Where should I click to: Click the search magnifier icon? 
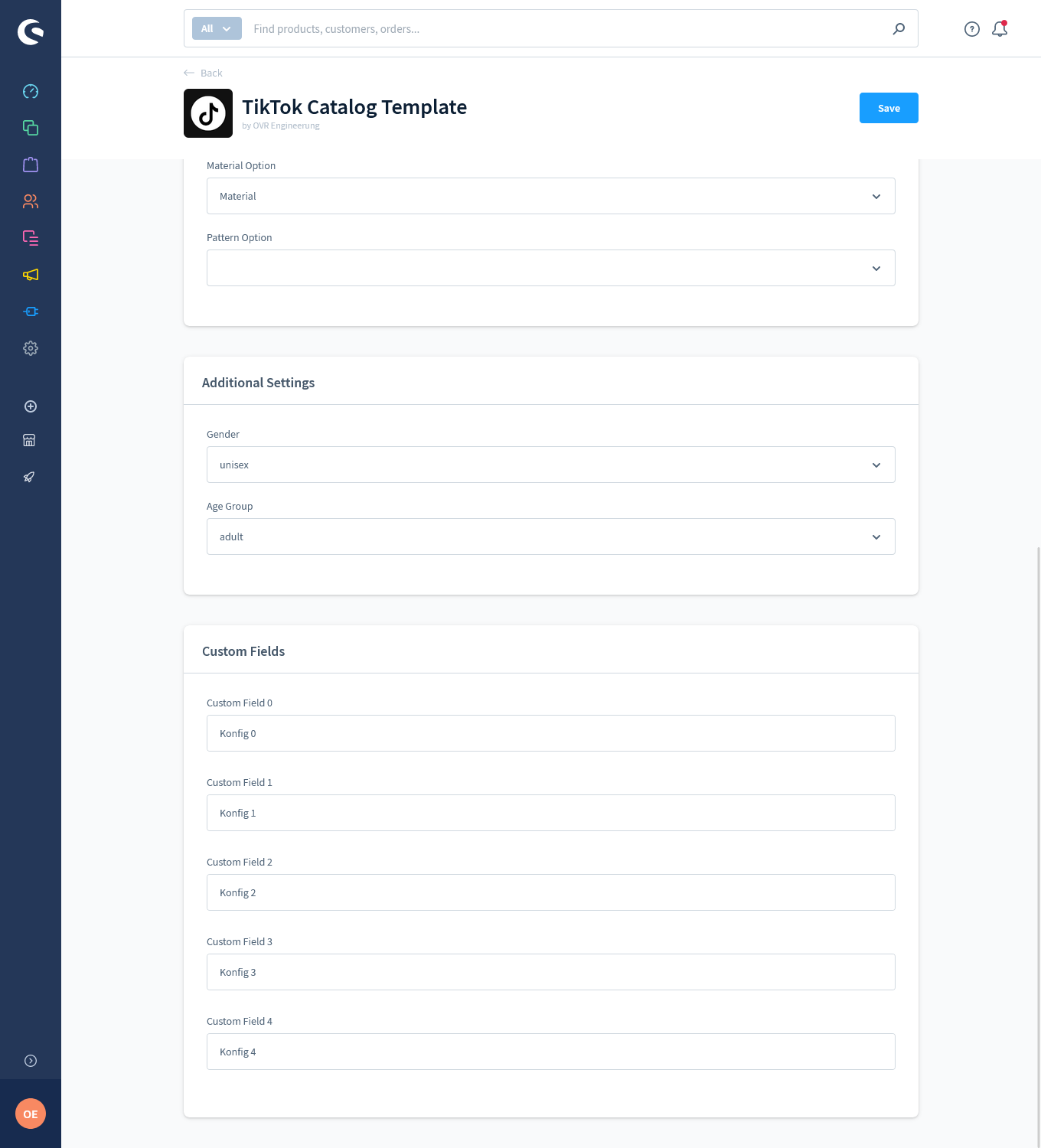click(x=899, y=29)
